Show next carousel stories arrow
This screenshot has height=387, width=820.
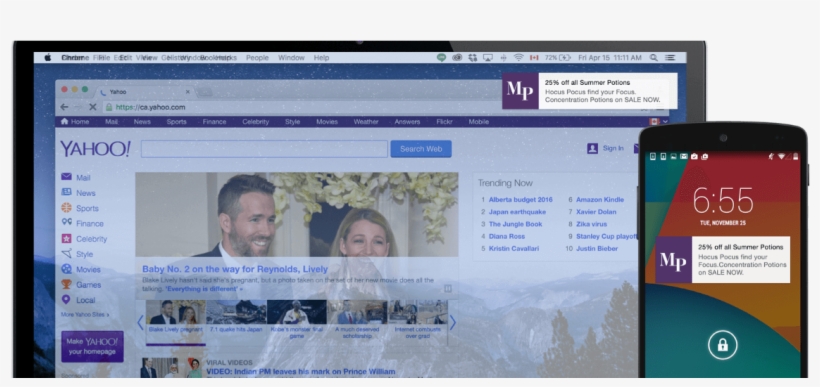453,323
